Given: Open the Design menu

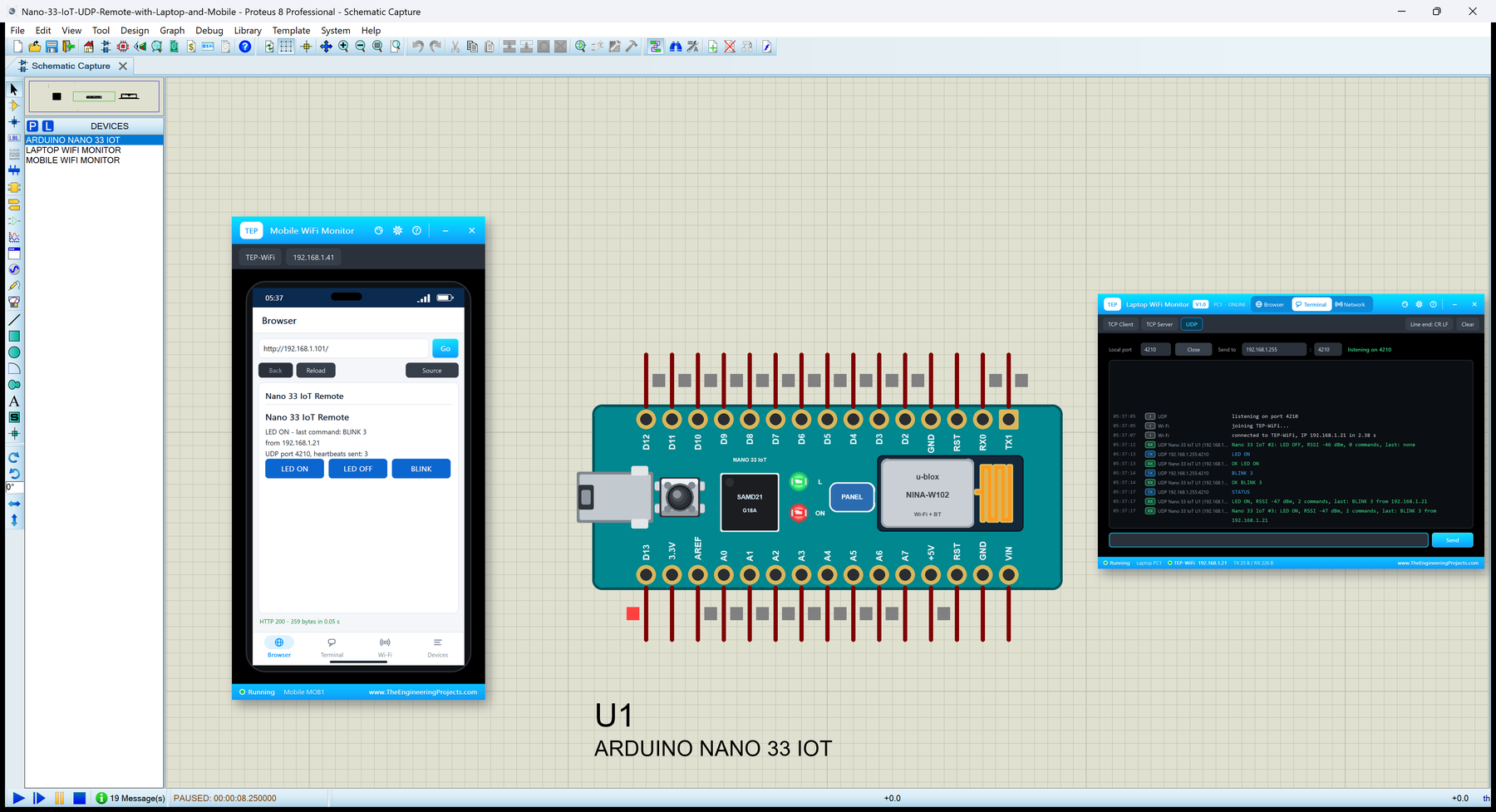Looking at the screenshot, I should 135,30.
